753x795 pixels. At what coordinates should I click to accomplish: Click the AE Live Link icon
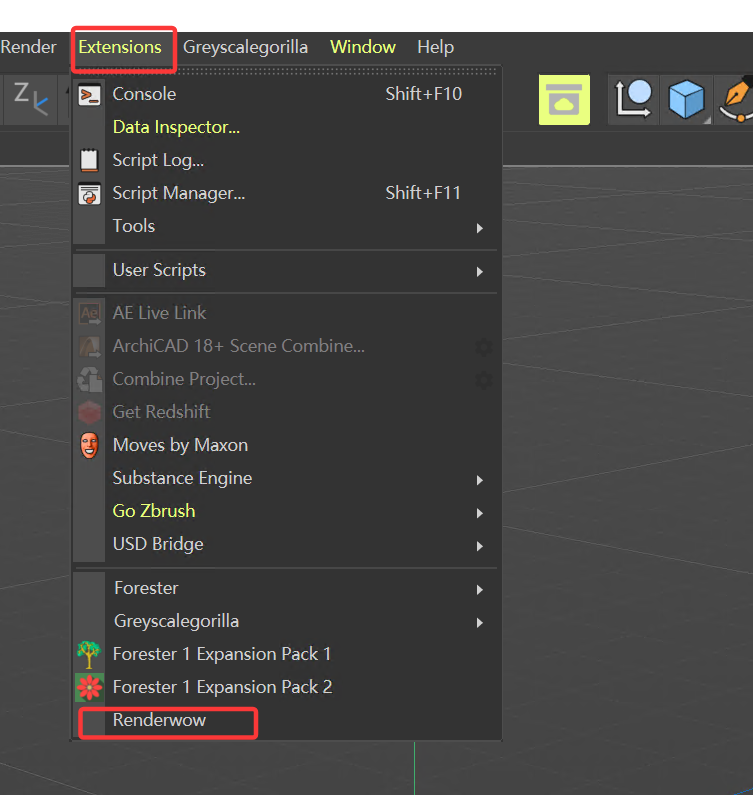tap(89, 313)
